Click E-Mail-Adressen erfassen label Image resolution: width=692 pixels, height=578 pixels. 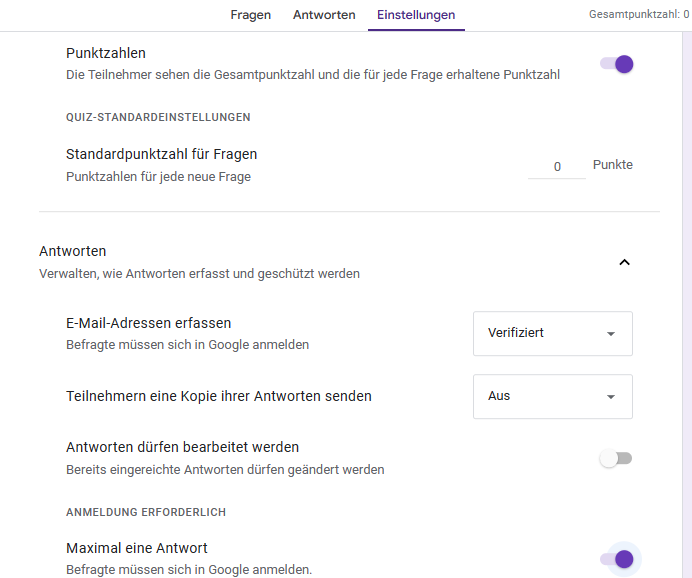pyautogui.click(x=149, y=323)
